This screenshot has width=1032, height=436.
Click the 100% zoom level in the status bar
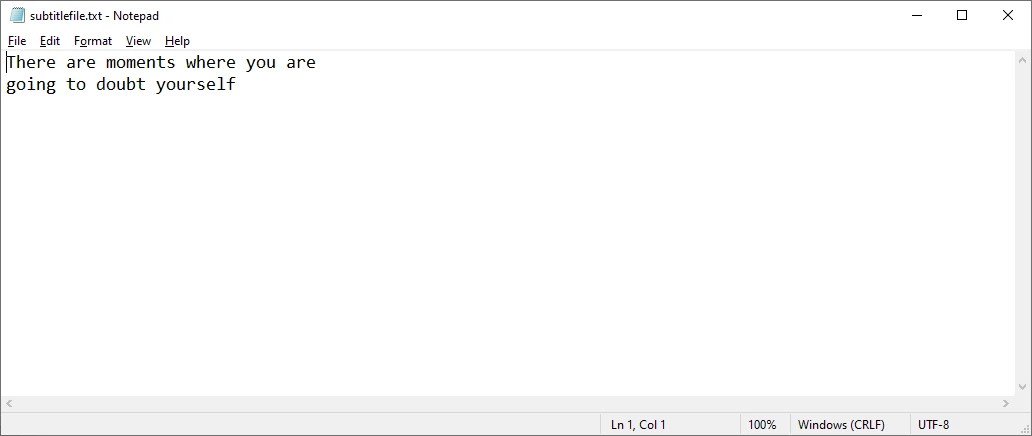(x=762, y=425)
